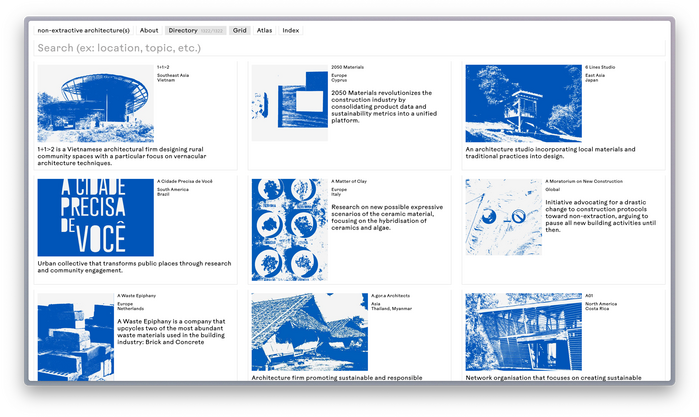The height and width of the screenshot is (417, 699).
Task: Open the About tab
Action: click(149, 30)
